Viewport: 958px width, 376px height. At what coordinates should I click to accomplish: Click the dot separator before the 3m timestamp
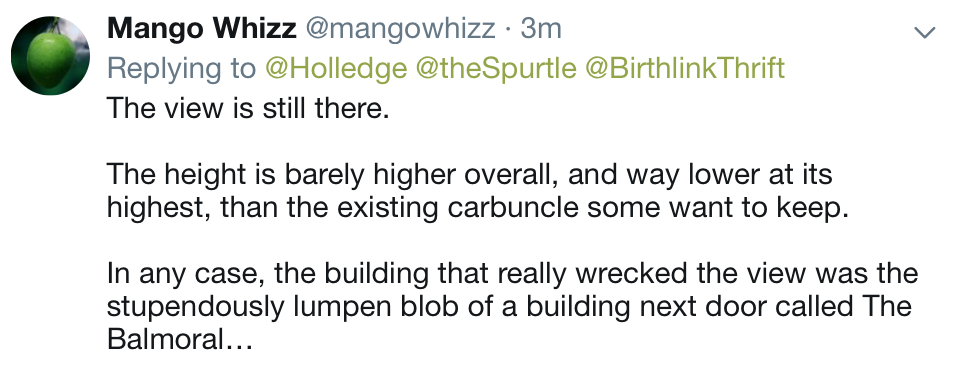508,29
